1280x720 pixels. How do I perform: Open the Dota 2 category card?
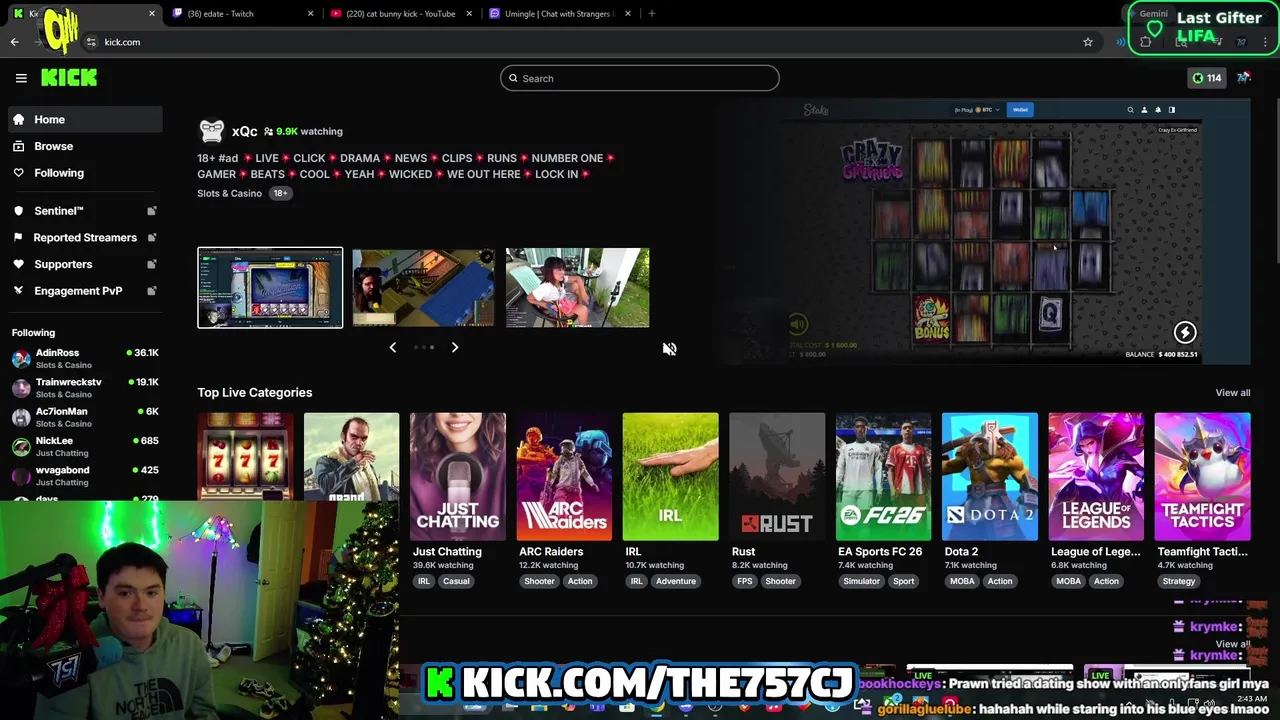[x=990, y=476]
